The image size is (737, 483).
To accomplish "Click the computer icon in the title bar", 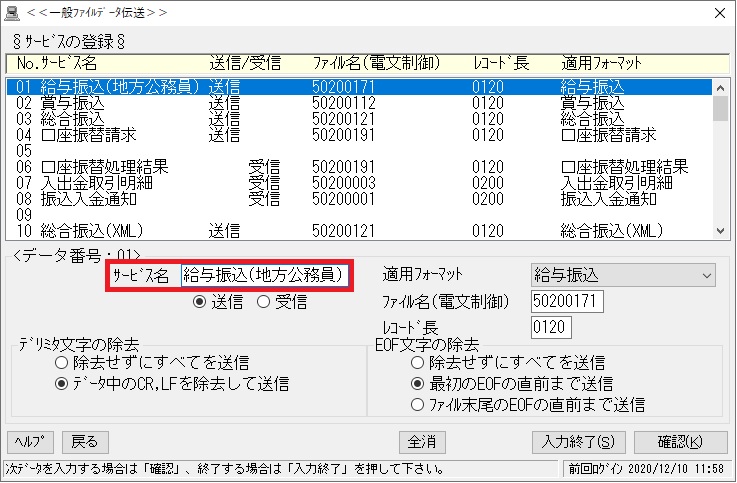I will (x=12, y=13).
